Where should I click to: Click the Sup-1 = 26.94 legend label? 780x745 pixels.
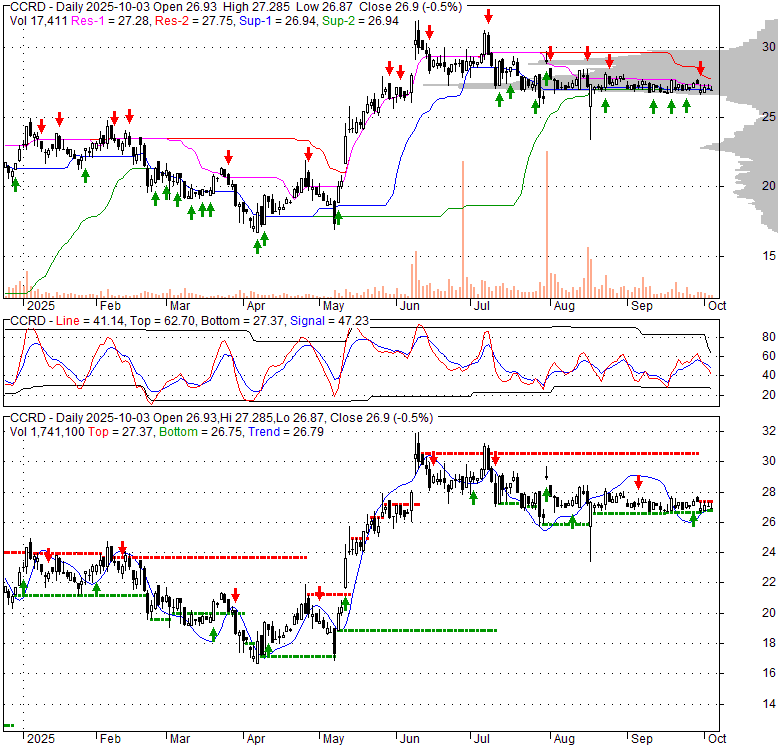click(278, 21)
